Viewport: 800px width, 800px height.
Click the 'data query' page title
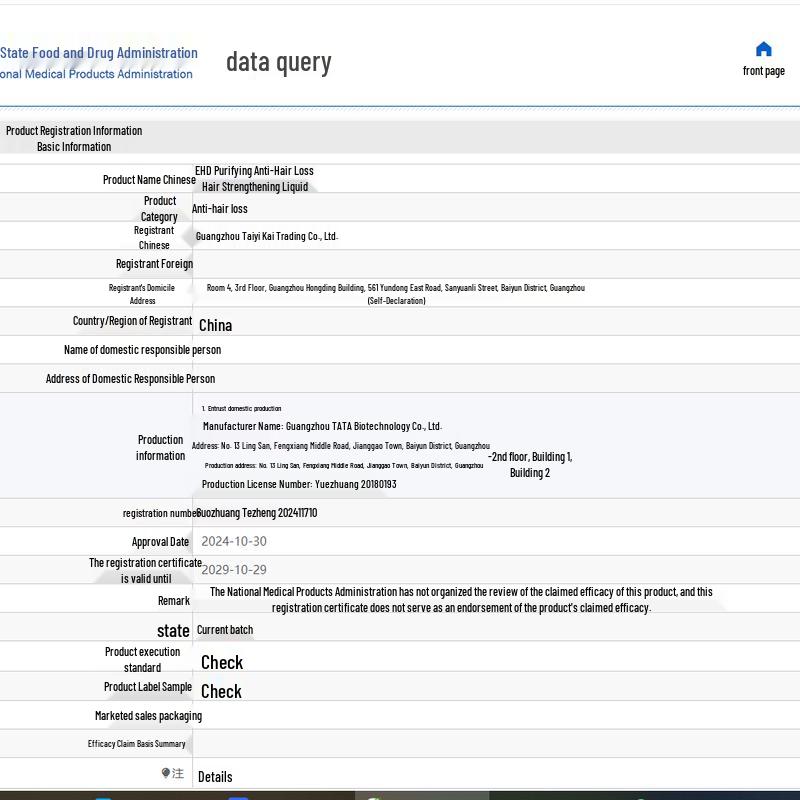coord(278,62)
